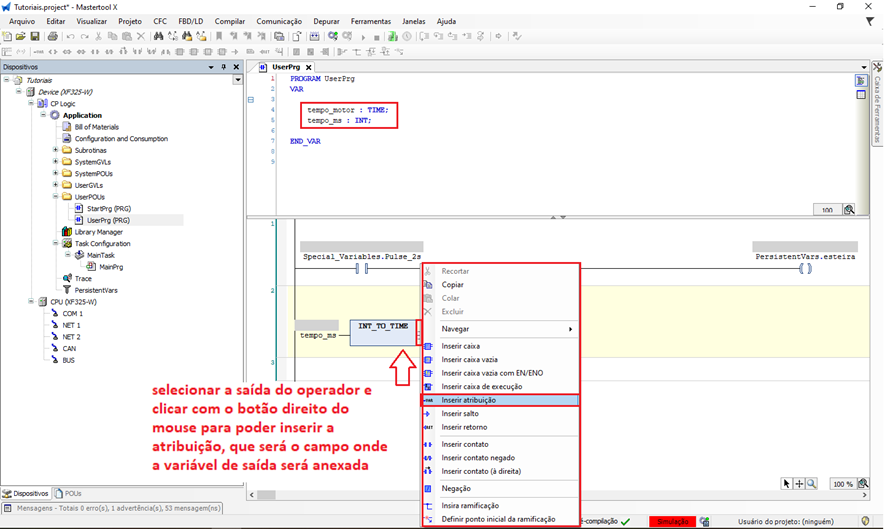Click the Trace icon in the device tree

[x=67, y=279]
